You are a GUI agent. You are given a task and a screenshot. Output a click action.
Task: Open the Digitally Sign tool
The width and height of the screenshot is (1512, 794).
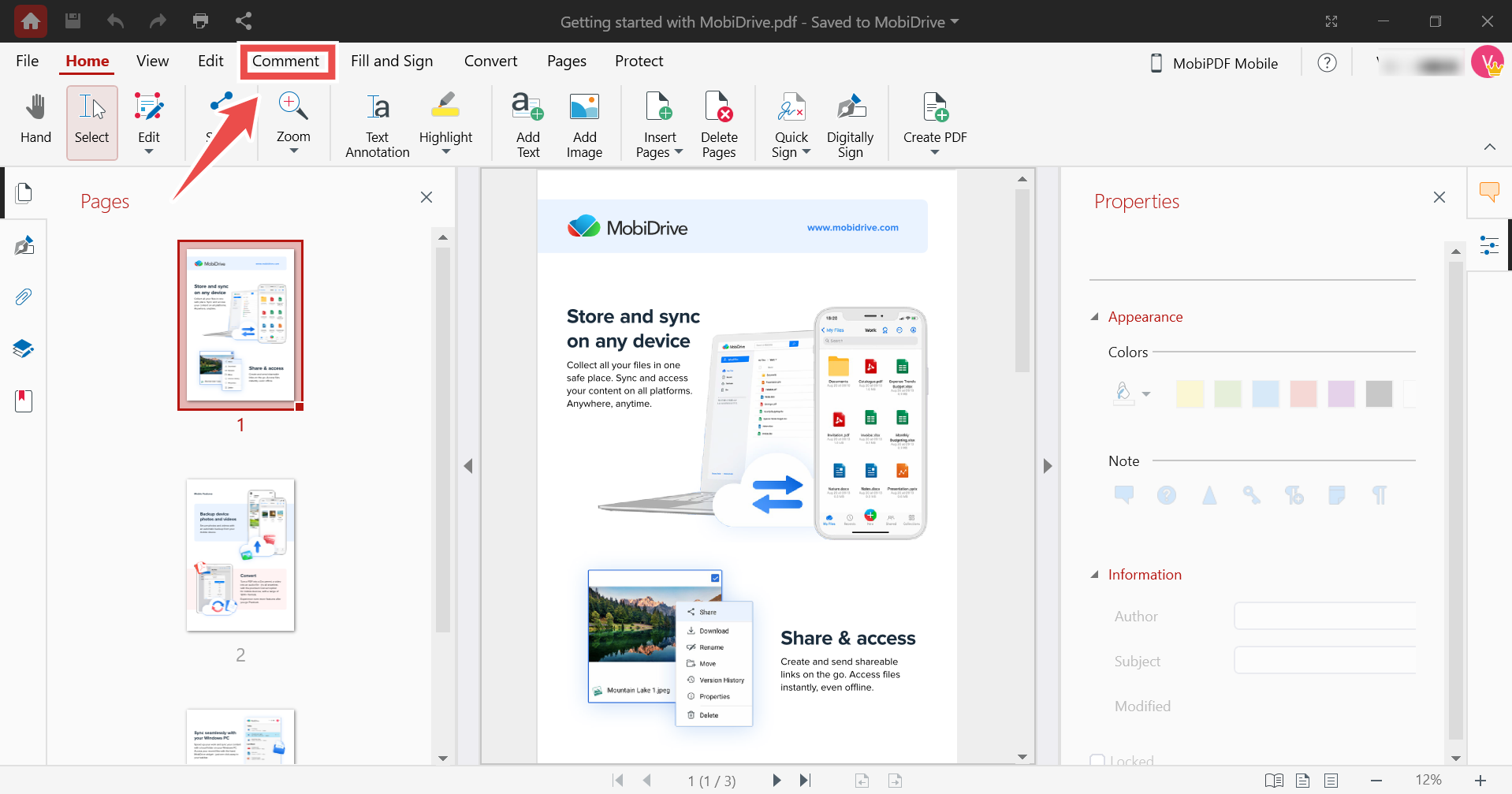pos(850,125)
